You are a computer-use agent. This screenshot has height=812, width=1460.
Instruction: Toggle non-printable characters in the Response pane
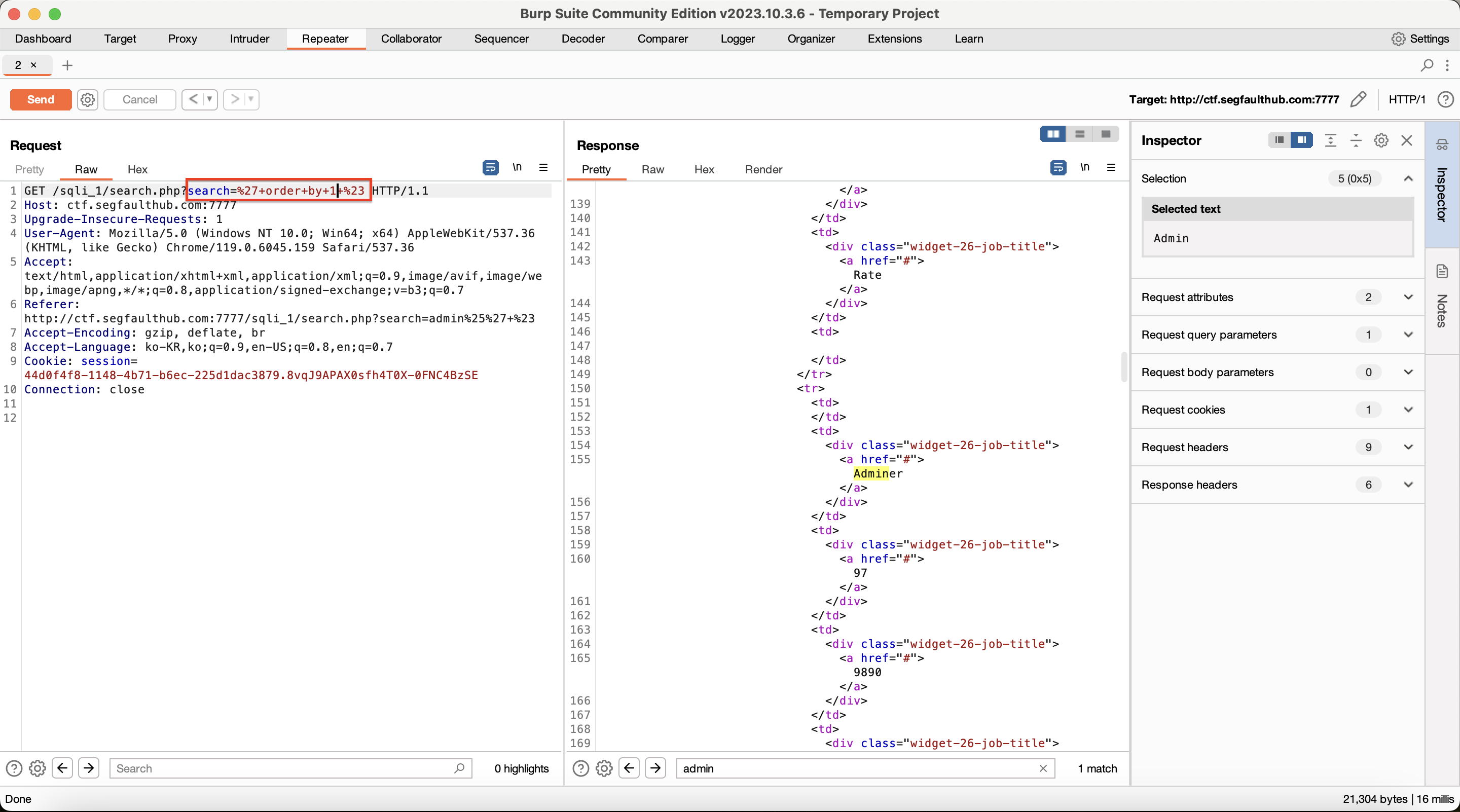click(x=1084, y=168)
